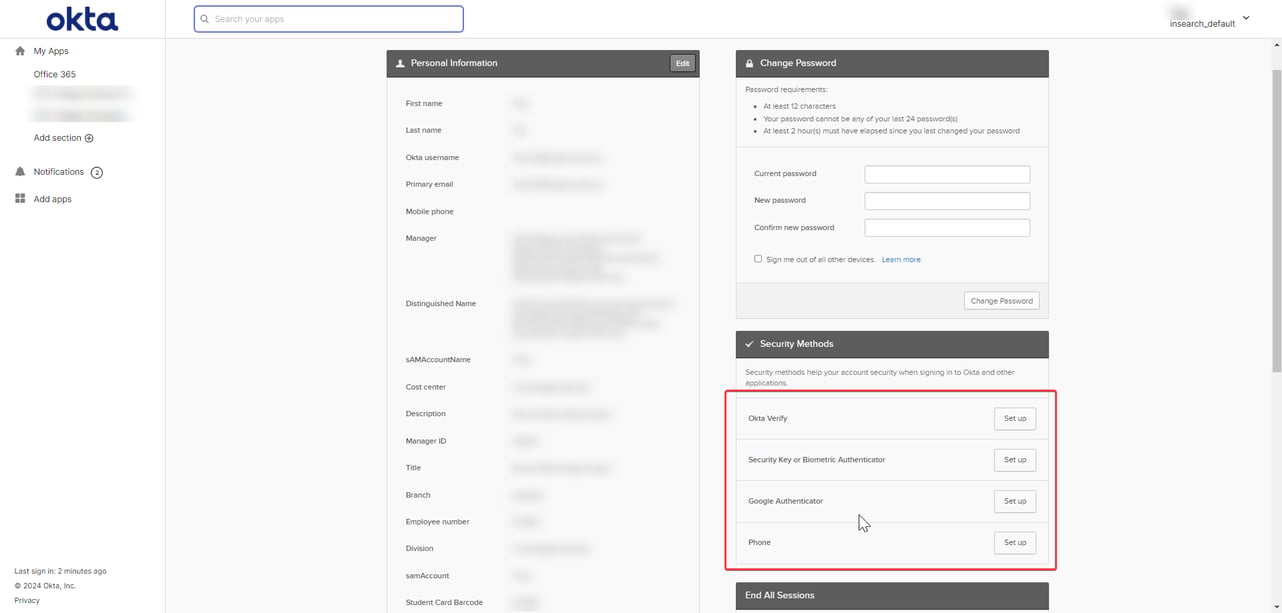Click Edit button in Personal Information
1282x613 pixels.
[682, 63]
